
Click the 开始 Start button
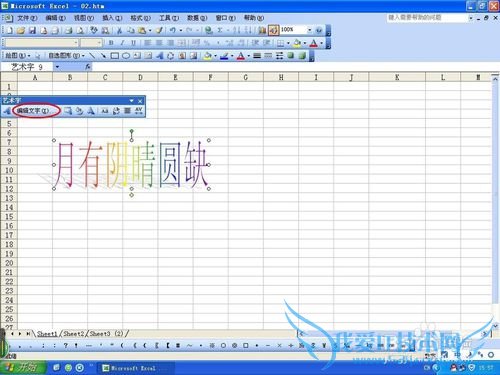coord(22,367)
